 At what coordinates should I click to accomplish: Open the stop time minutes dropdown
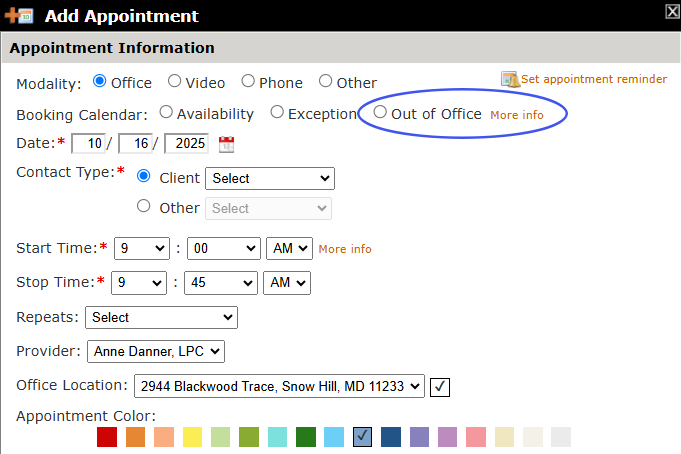[221, 283]
